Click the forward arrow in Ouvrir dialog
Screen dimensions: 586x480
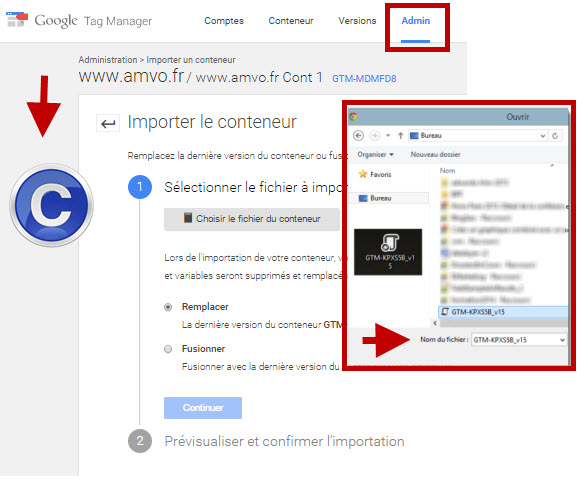pyautogui.click(x=374, y=135)
